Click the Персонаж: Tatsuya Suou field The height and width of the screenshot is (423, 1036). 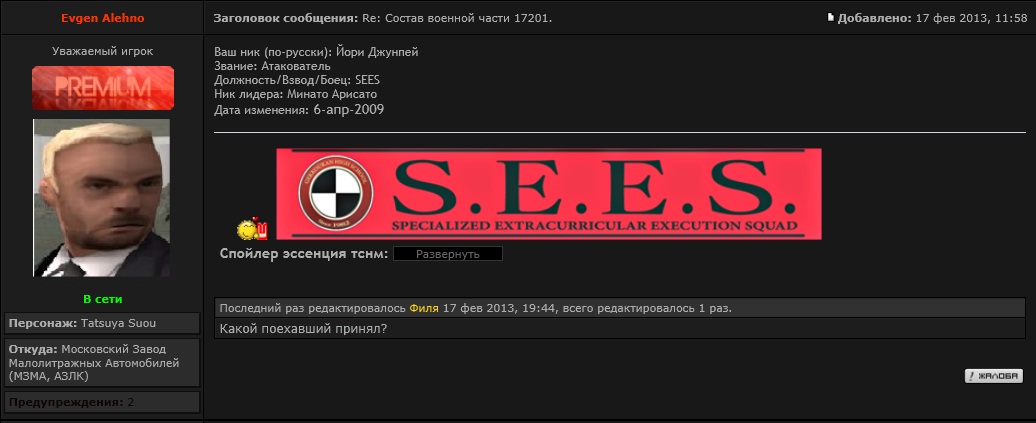[102, 323]
